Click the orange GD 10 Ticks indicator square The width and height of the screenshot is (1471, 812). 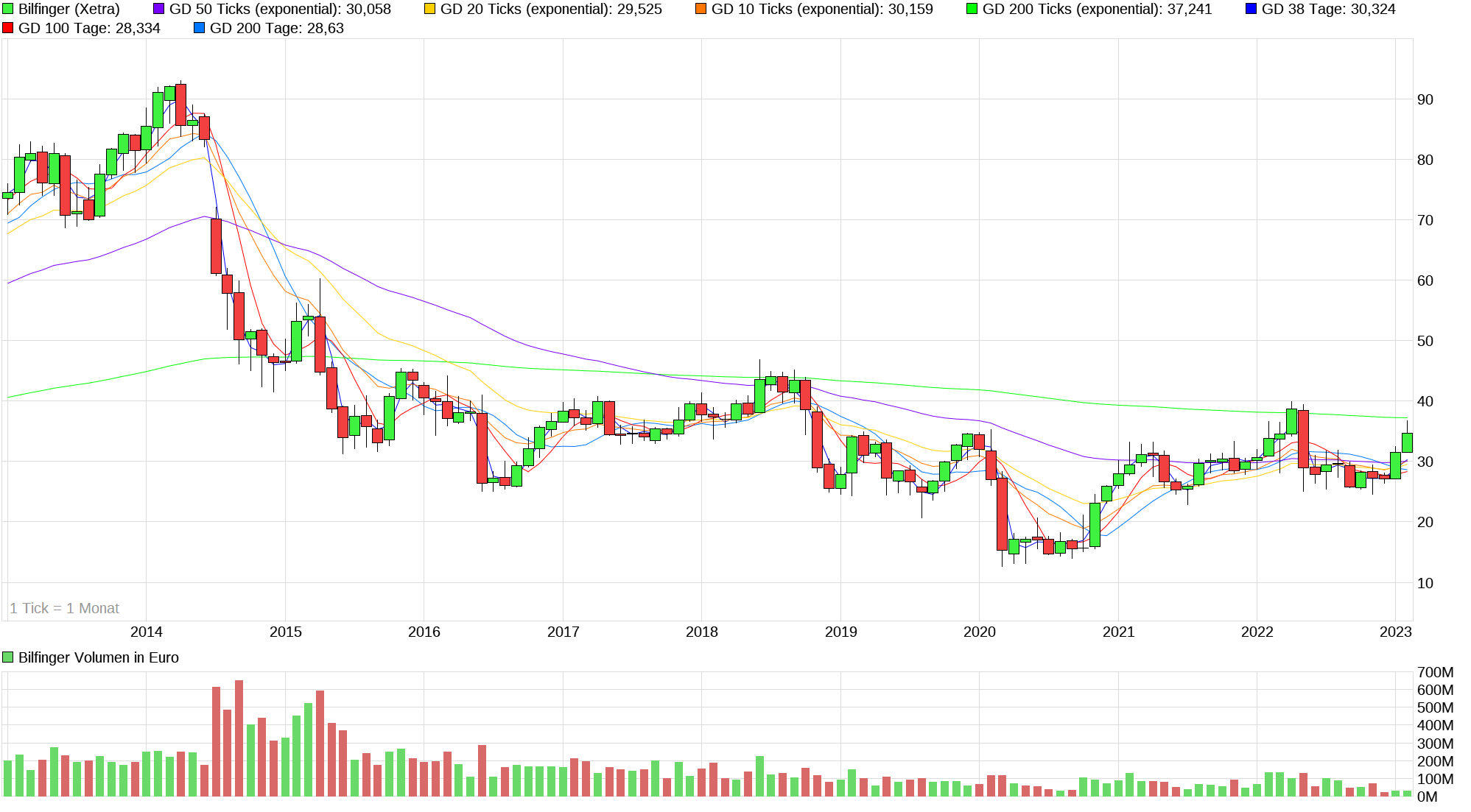[x=699, y=10]
